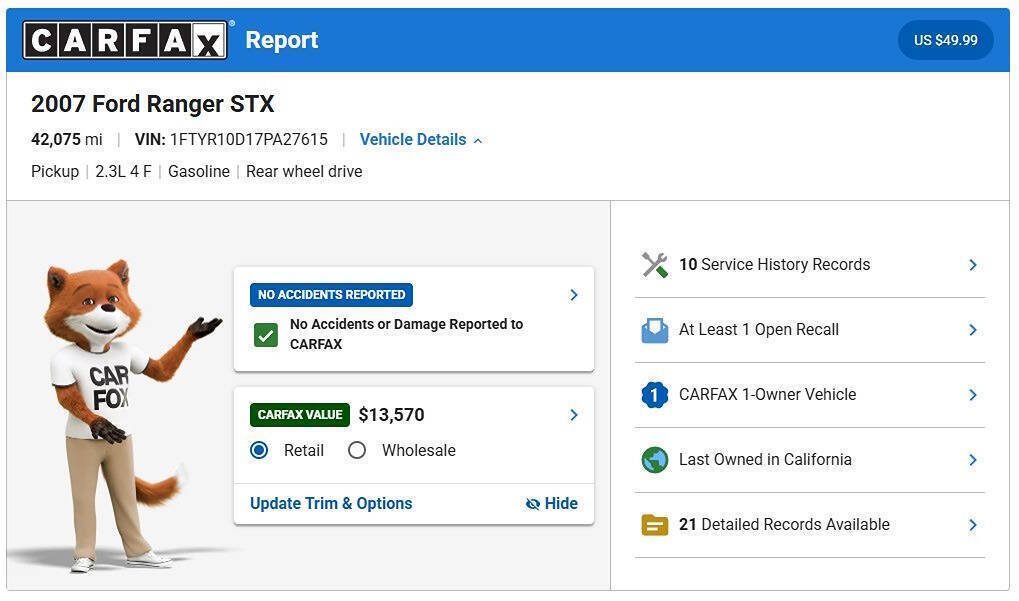The image size is (1019, 601).
Task: Expand Detailed Records Available chevron
Action: click(973, 525)
